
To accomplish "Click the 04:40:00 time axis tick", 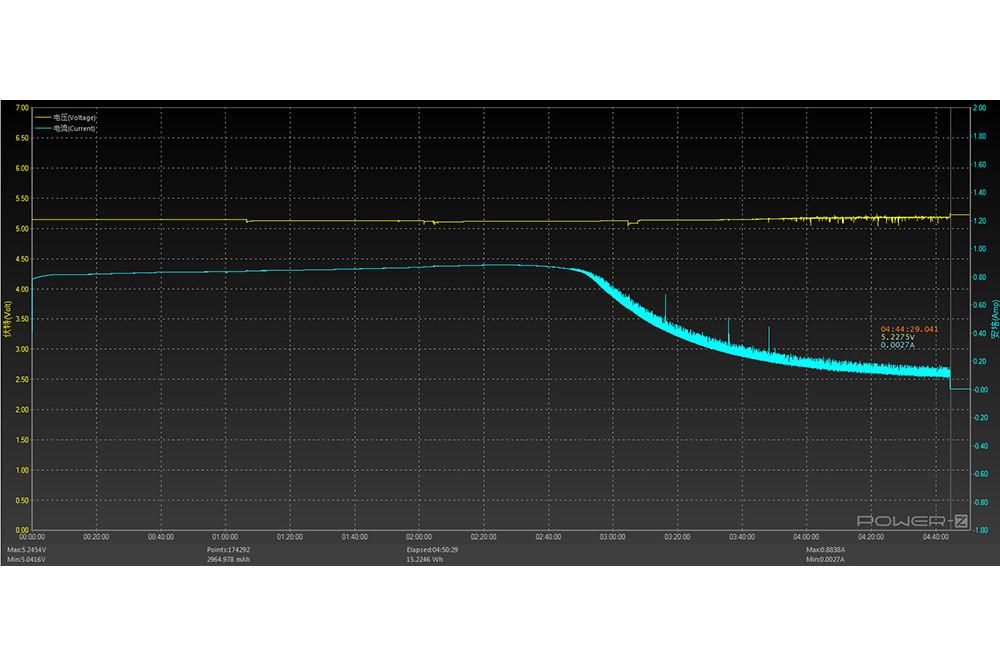I will point(935,537).
